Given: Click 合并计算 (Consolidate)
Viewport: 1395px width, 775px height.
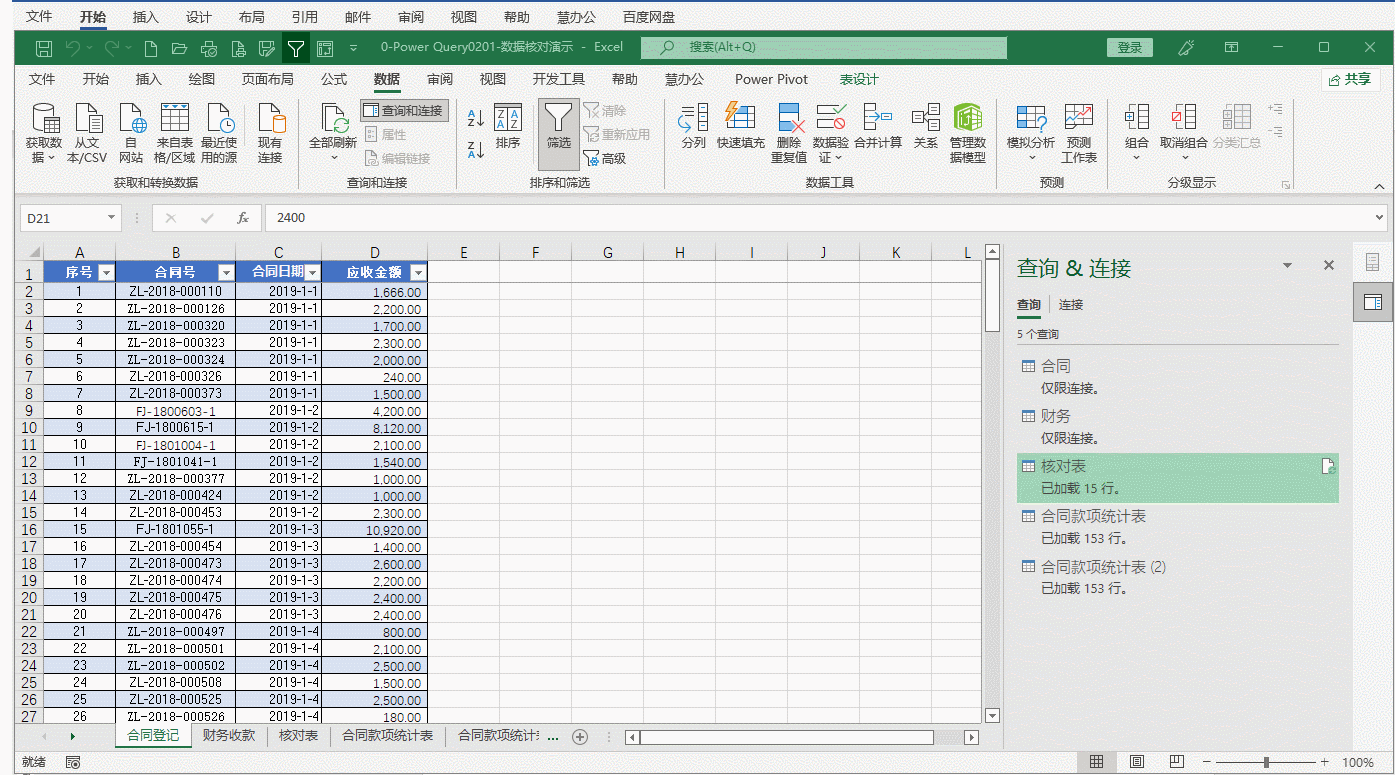Looking at the screenshot, I should click(878, 127).
